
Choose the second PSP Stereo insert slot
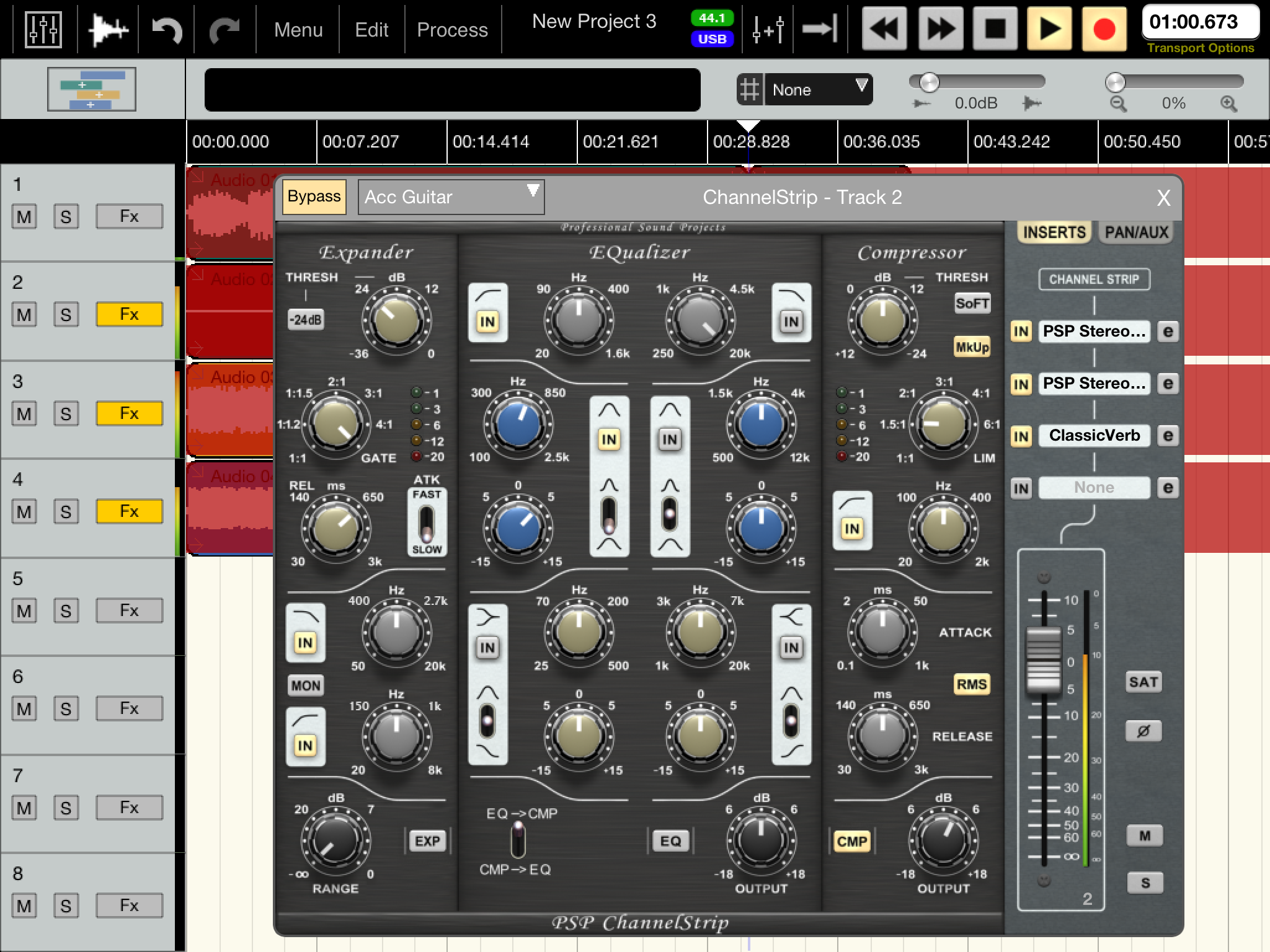[1094, 384]
